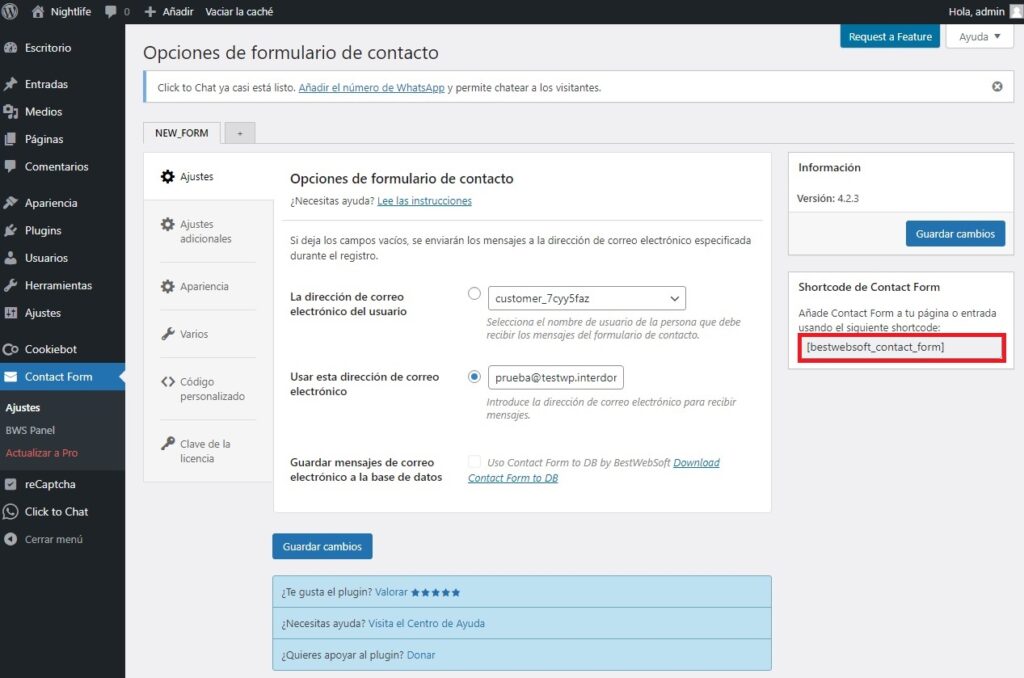Click the Código personalizado code brackets icon
This screenshot has height=678, width=1024.
tap(168, 381)
